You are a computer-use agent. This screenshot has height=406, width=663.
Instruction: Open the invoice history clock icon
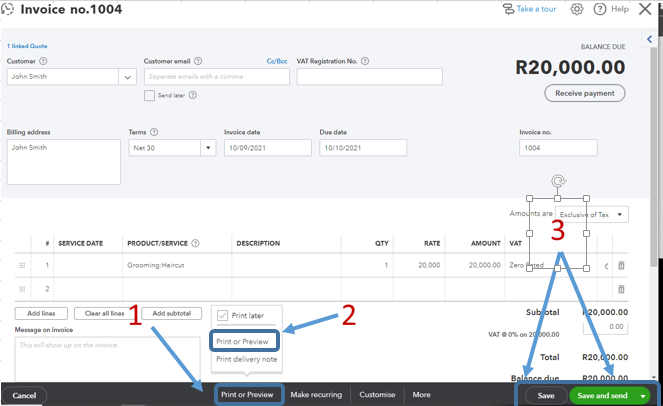[x=7, y=9]
